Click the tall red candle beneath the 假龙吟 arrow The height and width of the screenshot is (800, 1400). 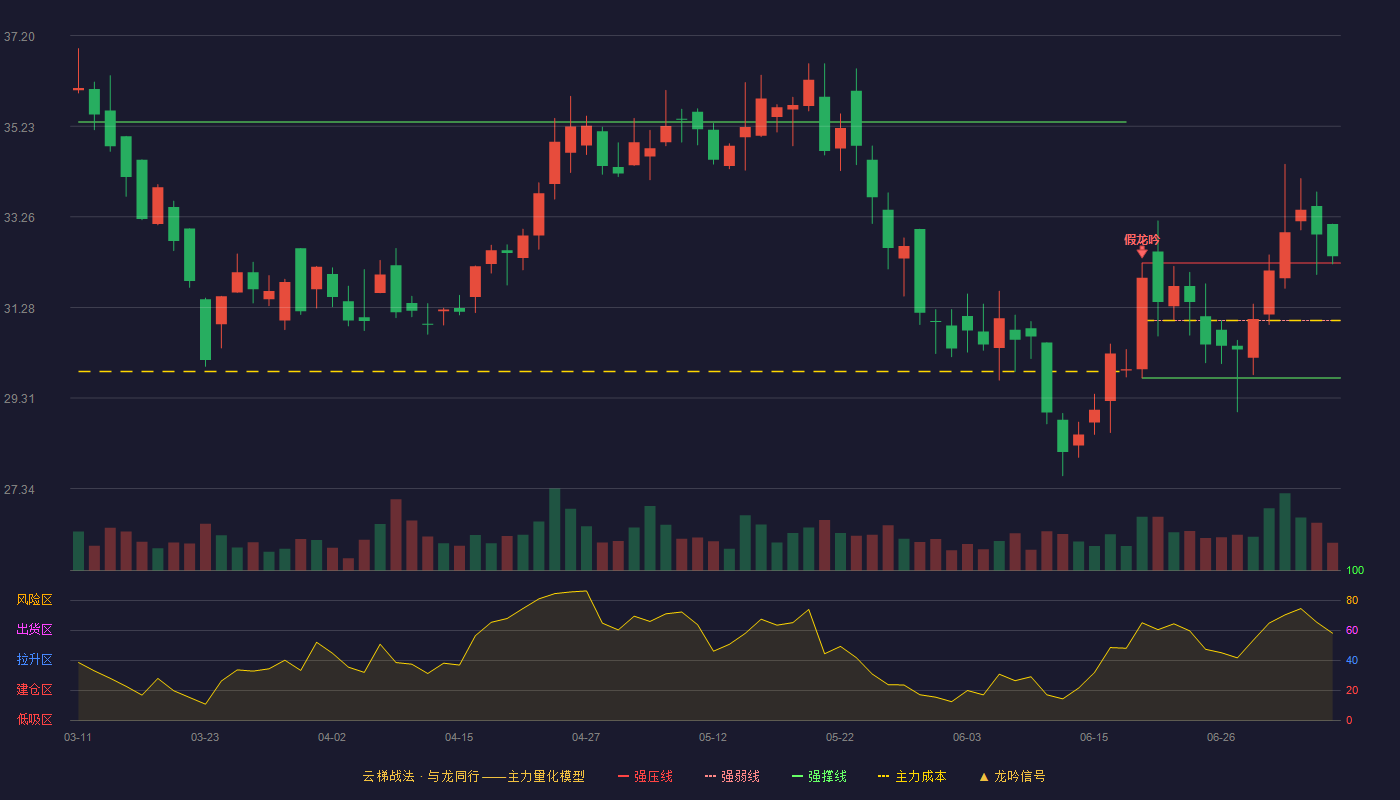click(x=1142, y=323)
